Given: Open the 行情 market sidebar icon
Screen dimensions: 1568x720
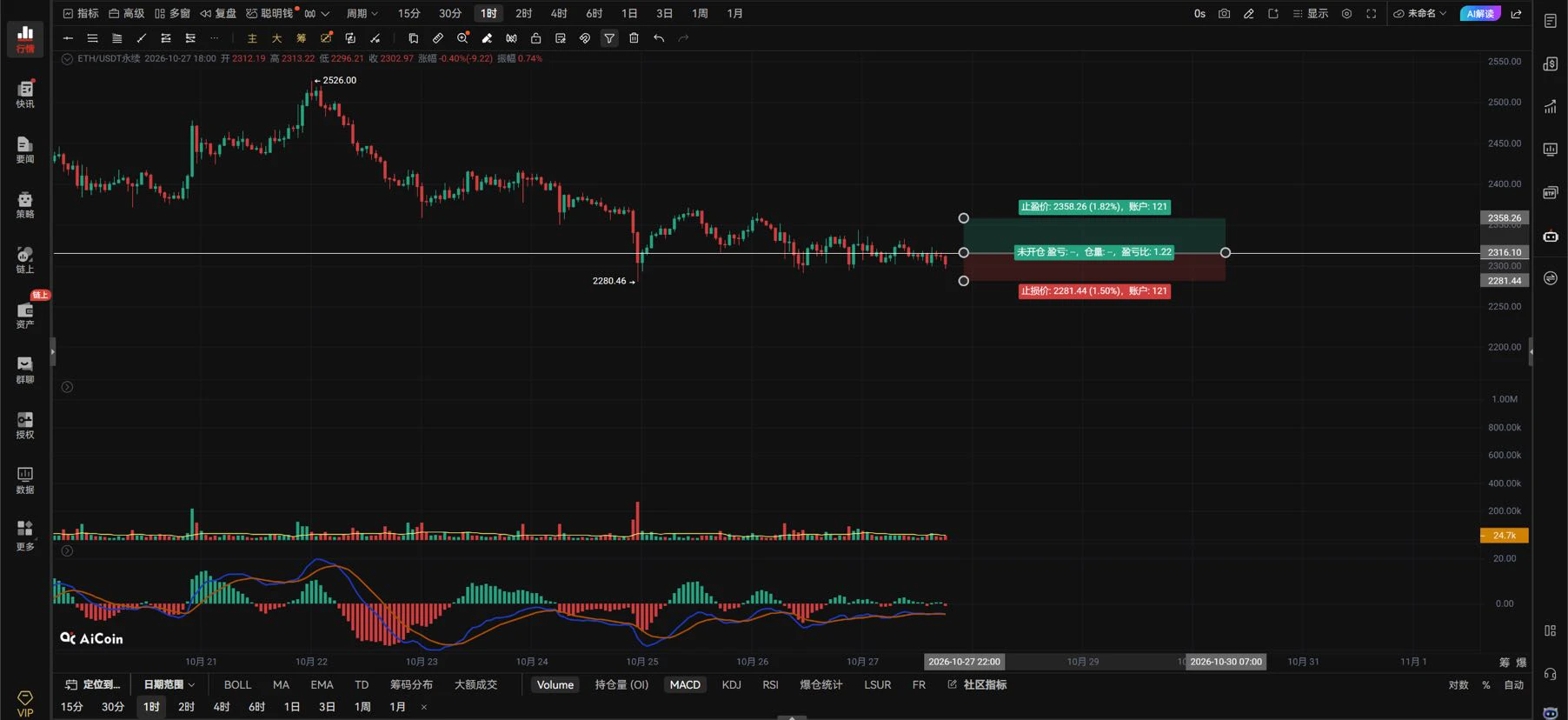Looking at the screenshot, I should 25,38.
